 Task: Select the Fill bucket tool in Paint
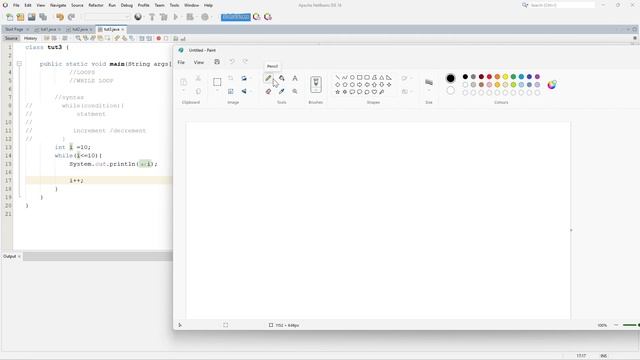(282, 78)
